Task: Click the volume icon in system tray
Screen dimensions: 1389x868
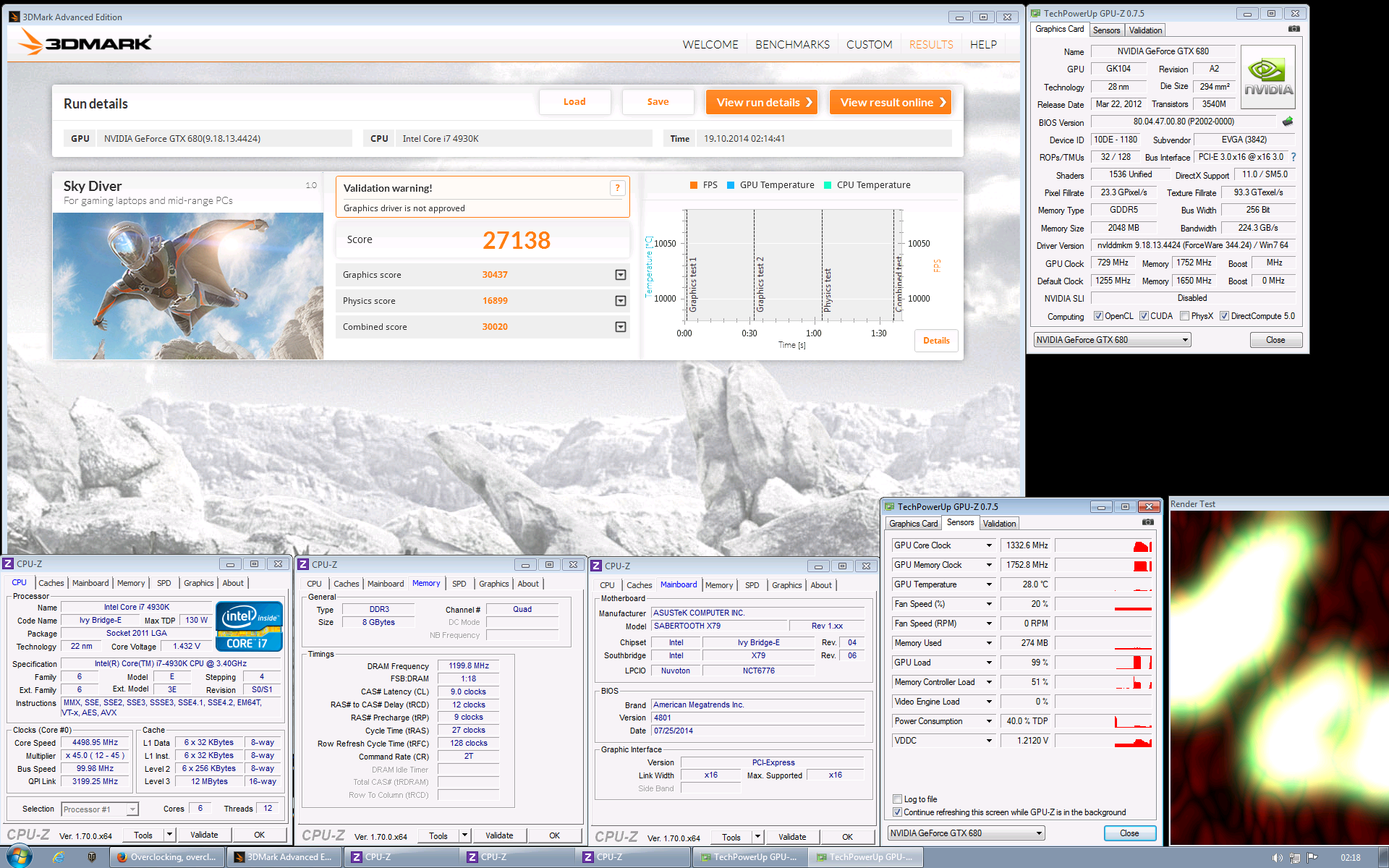Action: click(x=1277, y=858)
